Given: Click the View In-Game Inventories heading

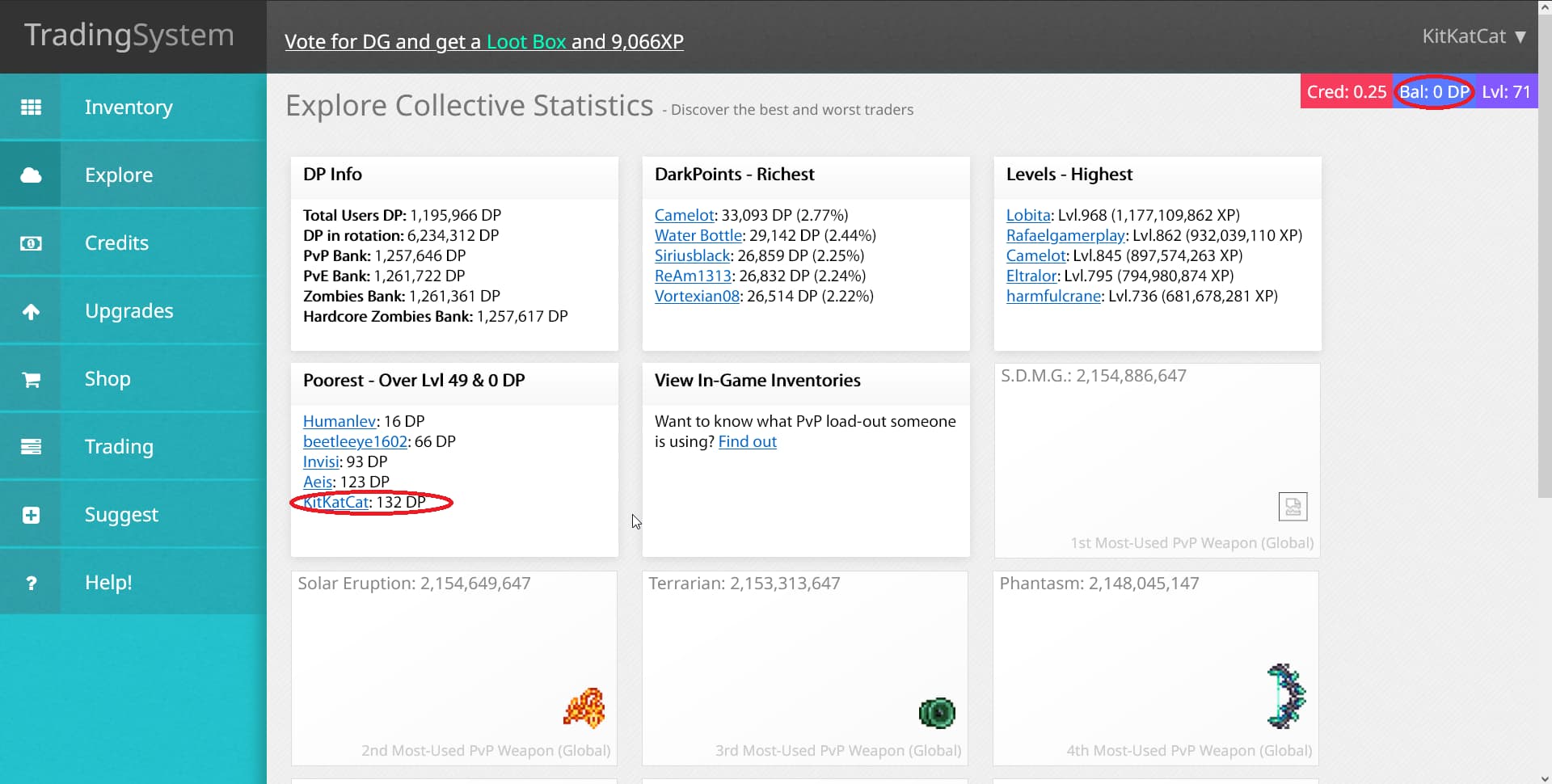Looking at the screenshot, I should [757, 380].
